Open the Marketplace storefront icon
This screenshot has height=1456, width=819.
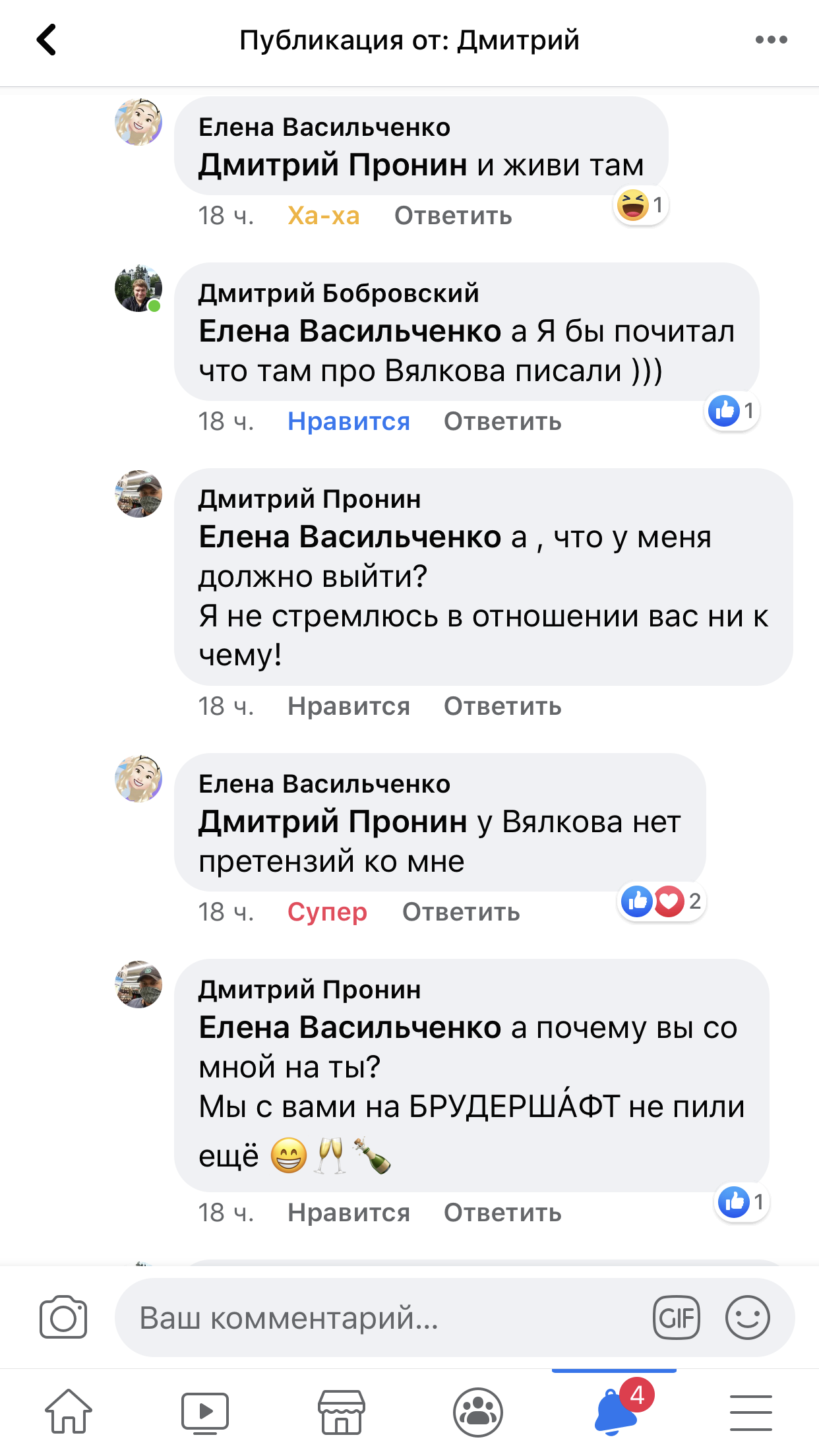(x=342, y=1412)
